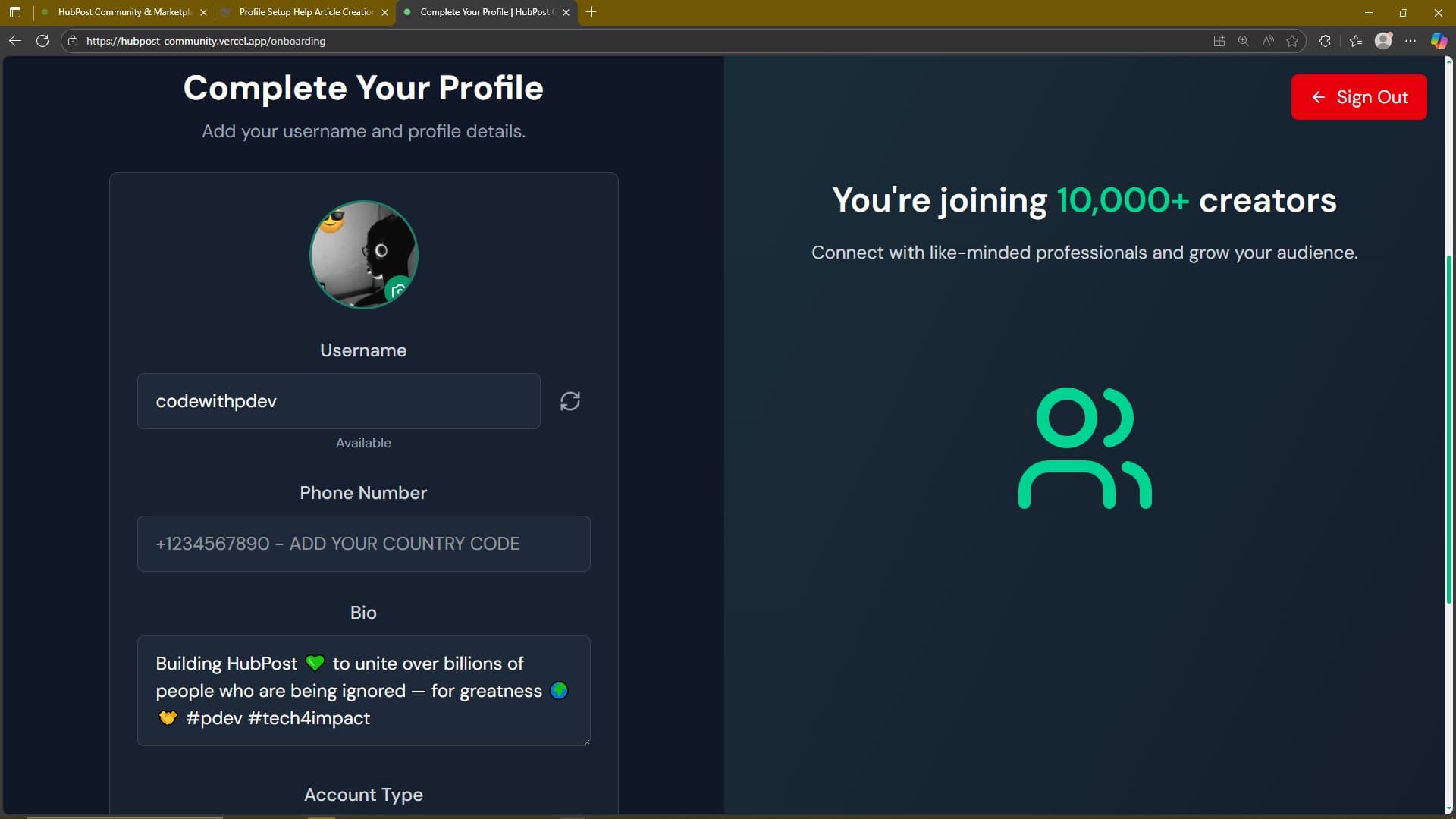Viewport: 1456px width, 819px height.
Task: Close the Profile Setup Help Article tab
Action: pos(384,12)
